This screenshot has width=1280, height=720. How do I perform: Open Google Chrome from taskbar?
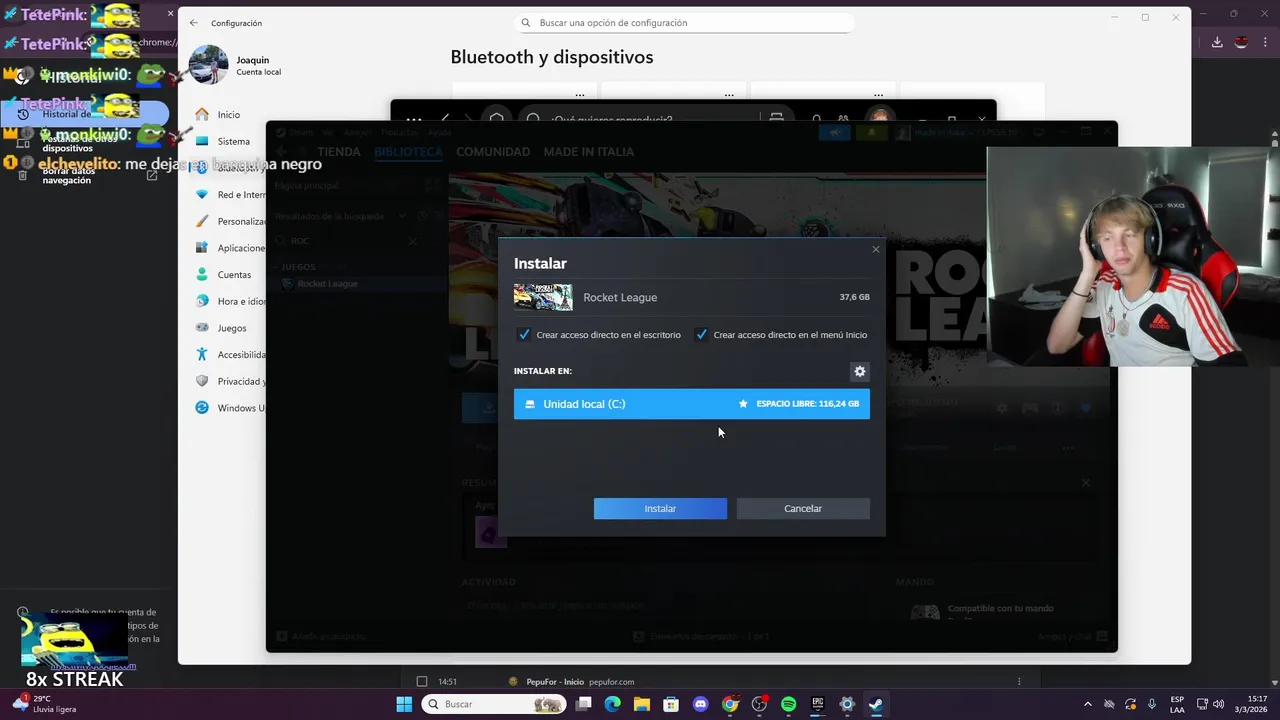730,704
